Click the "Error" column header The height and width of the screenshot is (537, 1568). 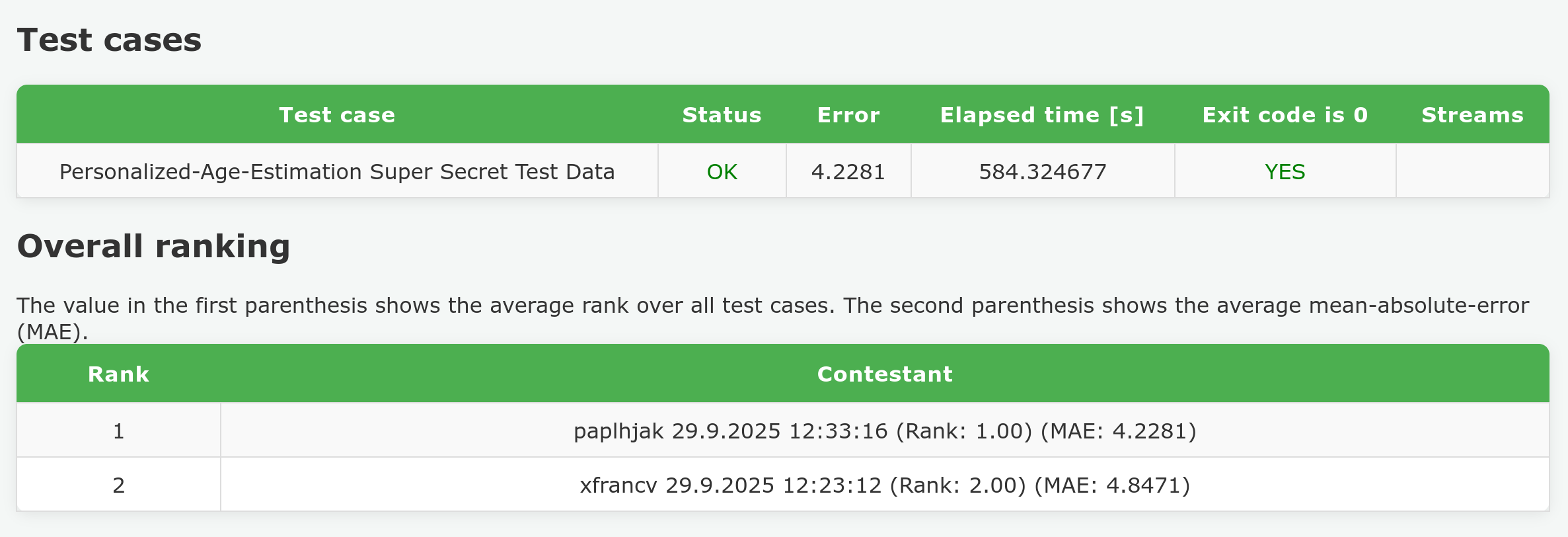(x=848, y=115)
